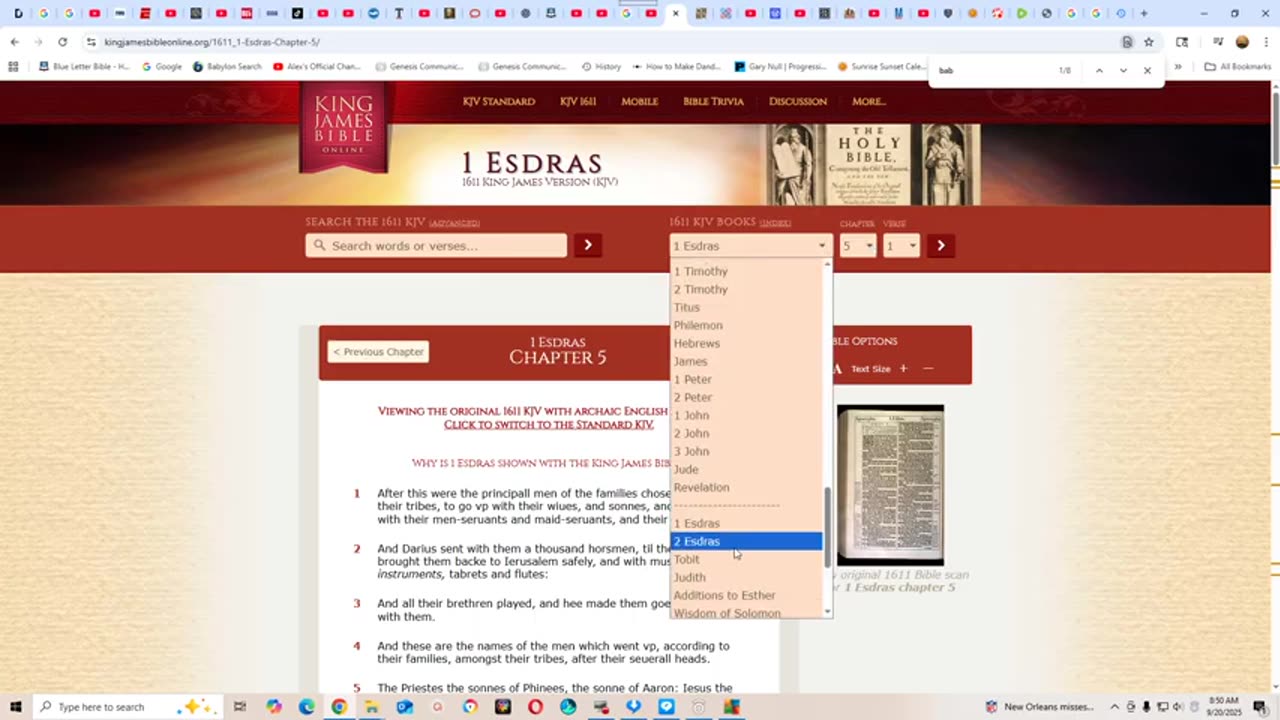The width and height of the screenshot is (1280, 720).
Task: Select Titus in the book list
Action: [x=746, y=307]
